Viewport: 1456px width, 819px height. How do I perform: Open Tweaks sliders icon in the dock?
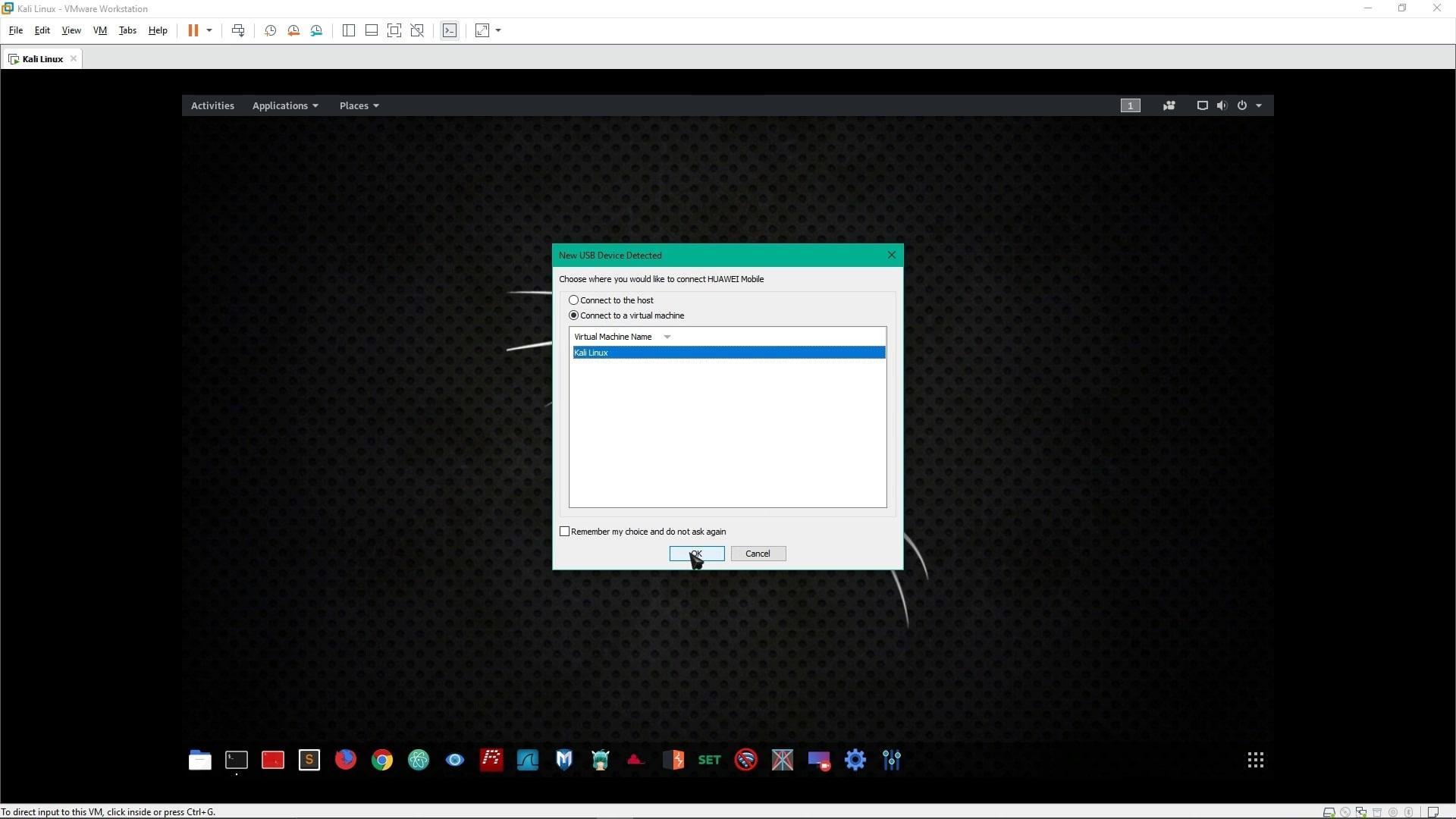(892, 760)
